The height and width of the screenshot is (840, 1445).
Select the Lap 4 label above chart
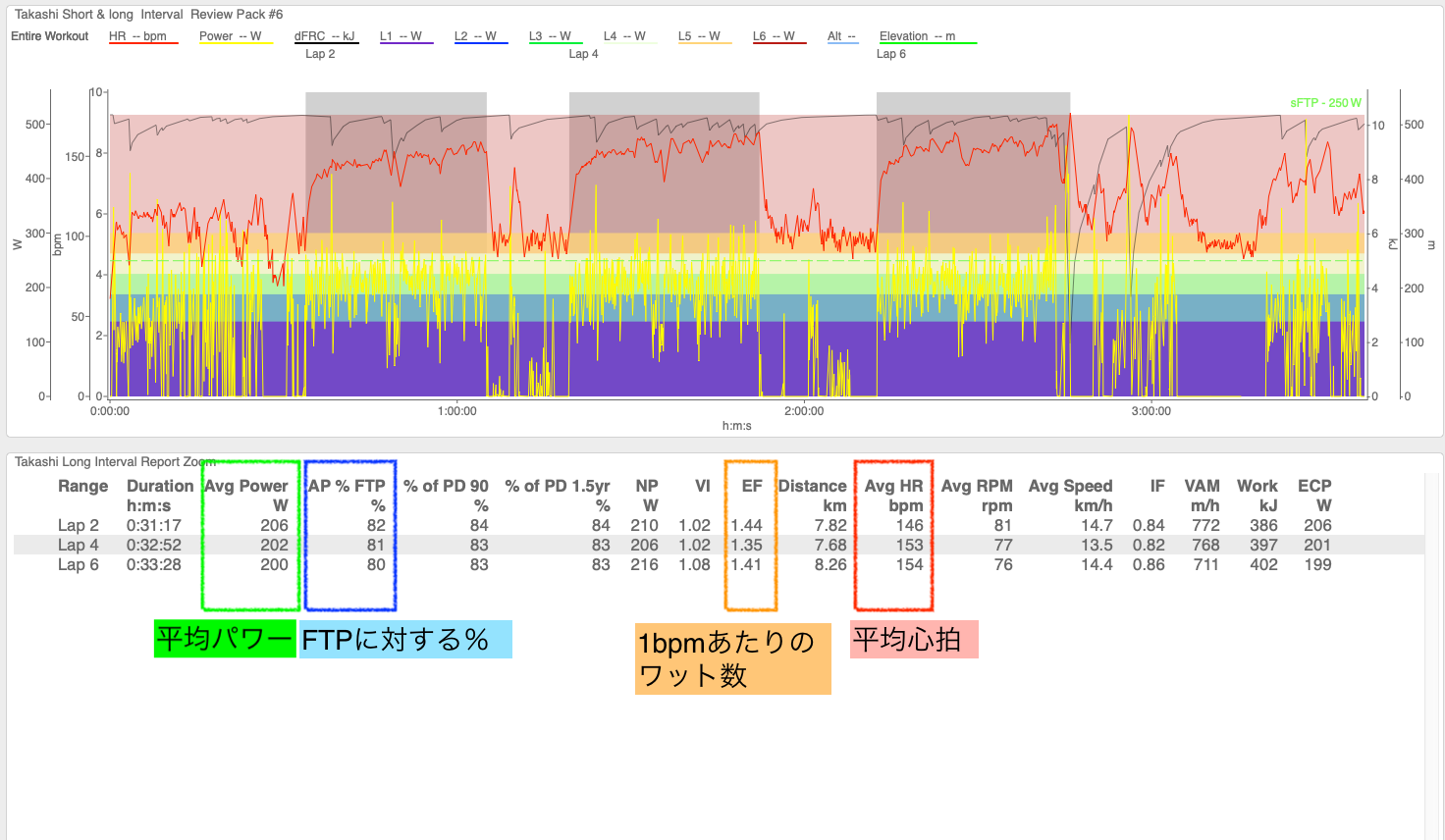point(583,54)
